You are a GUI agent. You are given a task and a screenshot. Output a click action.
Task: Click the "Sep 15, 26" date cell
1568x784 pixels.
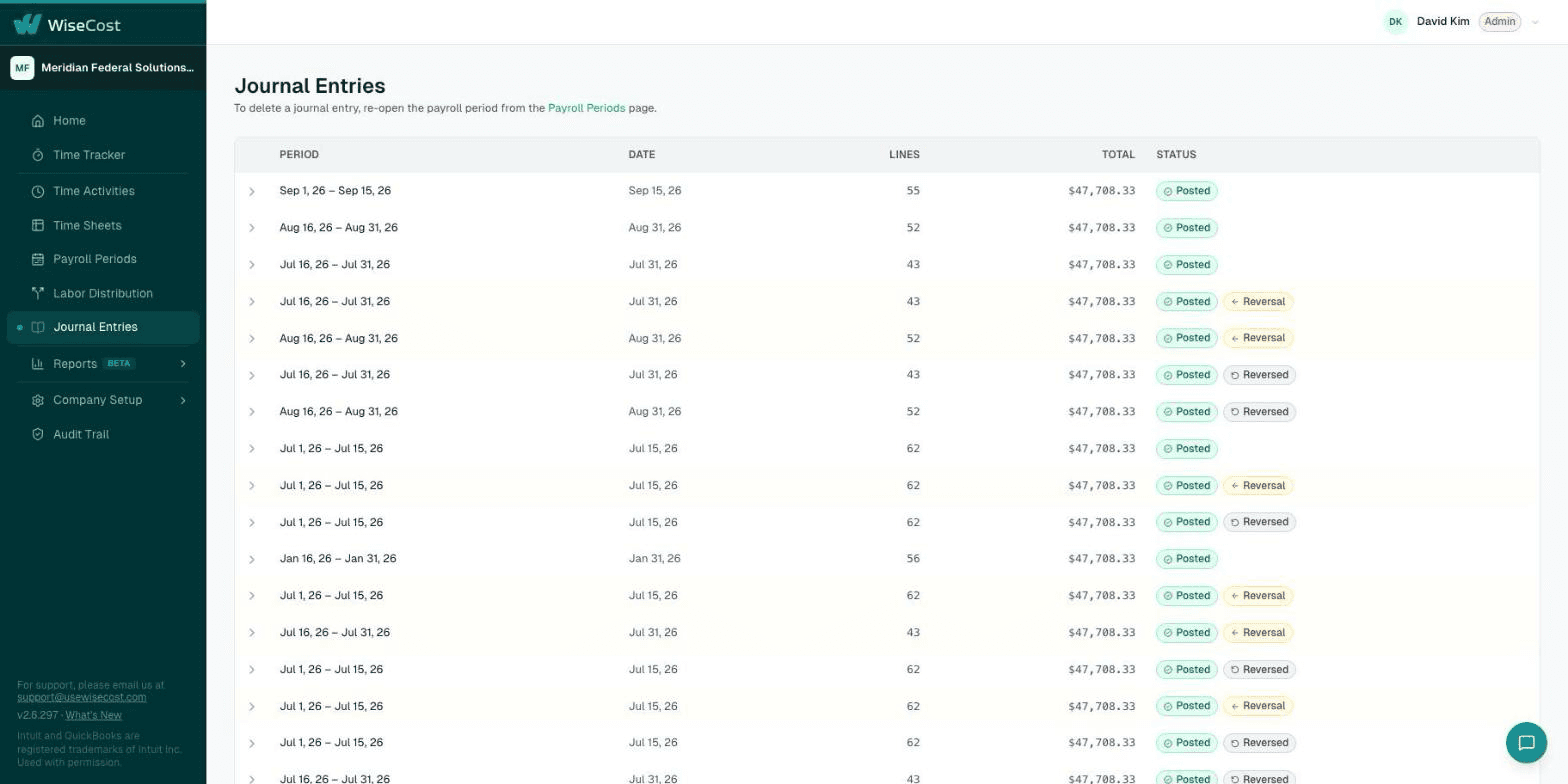coord(655,191)
